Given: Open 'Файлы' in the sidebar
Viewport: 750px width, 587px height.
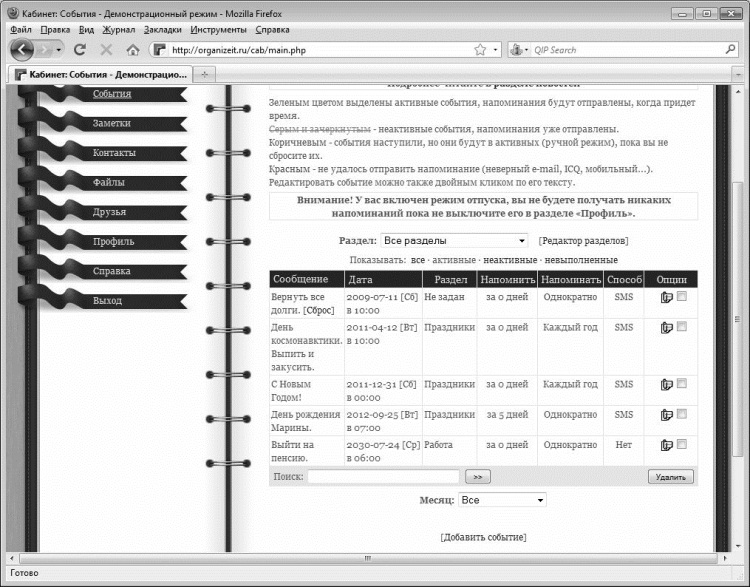Looking at the screenshot, I should (x=109, y=183).
